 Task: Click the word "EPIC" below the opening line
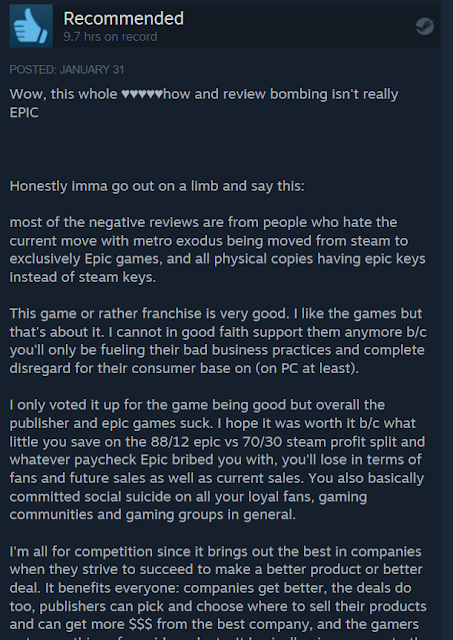[24, 113]
